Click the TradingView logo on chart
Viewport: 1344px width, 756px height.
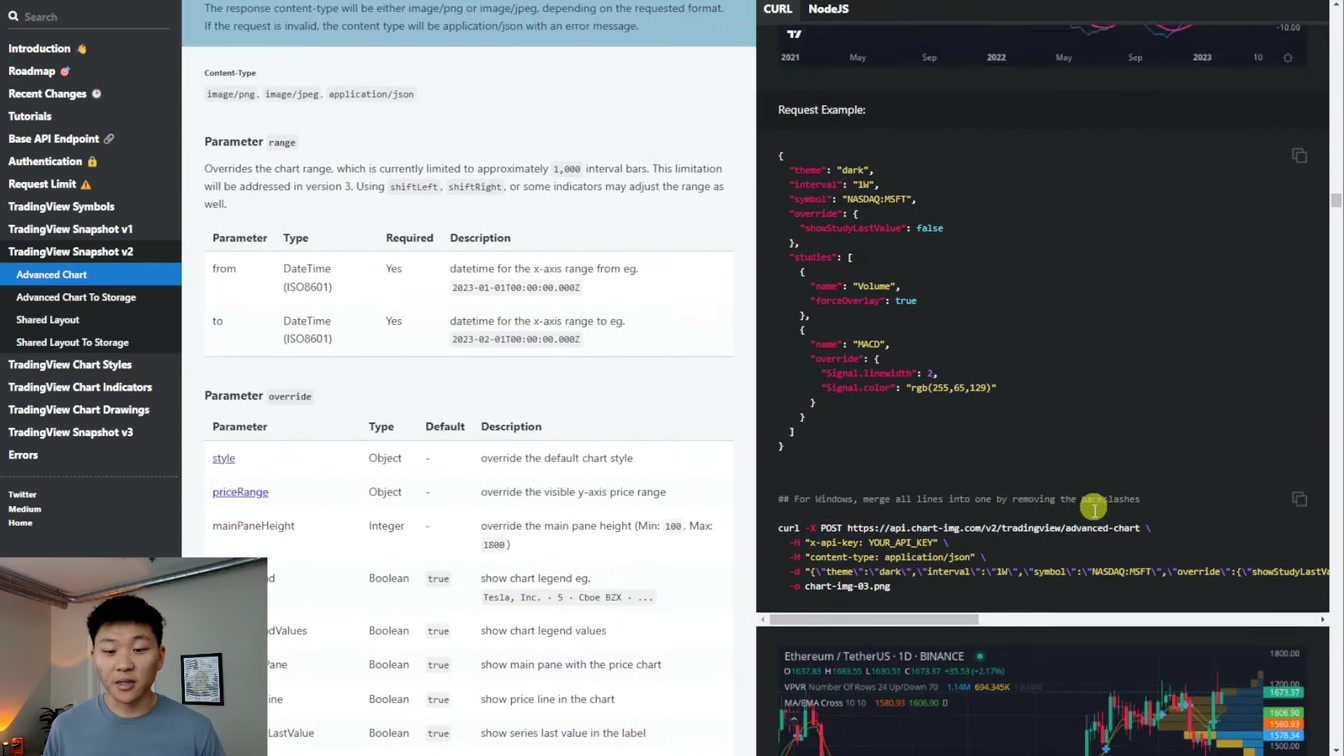pyautogui.click(x=794, y=34)
